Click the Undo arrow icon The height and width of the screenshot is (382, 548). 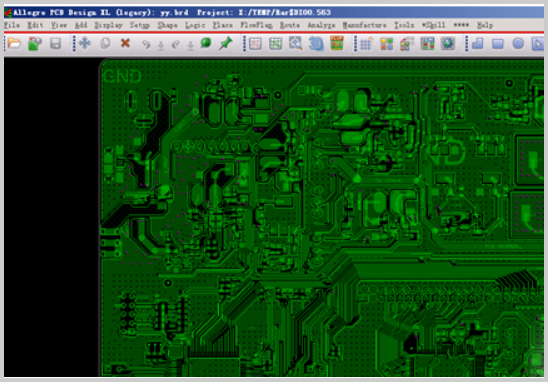[146, 44]
